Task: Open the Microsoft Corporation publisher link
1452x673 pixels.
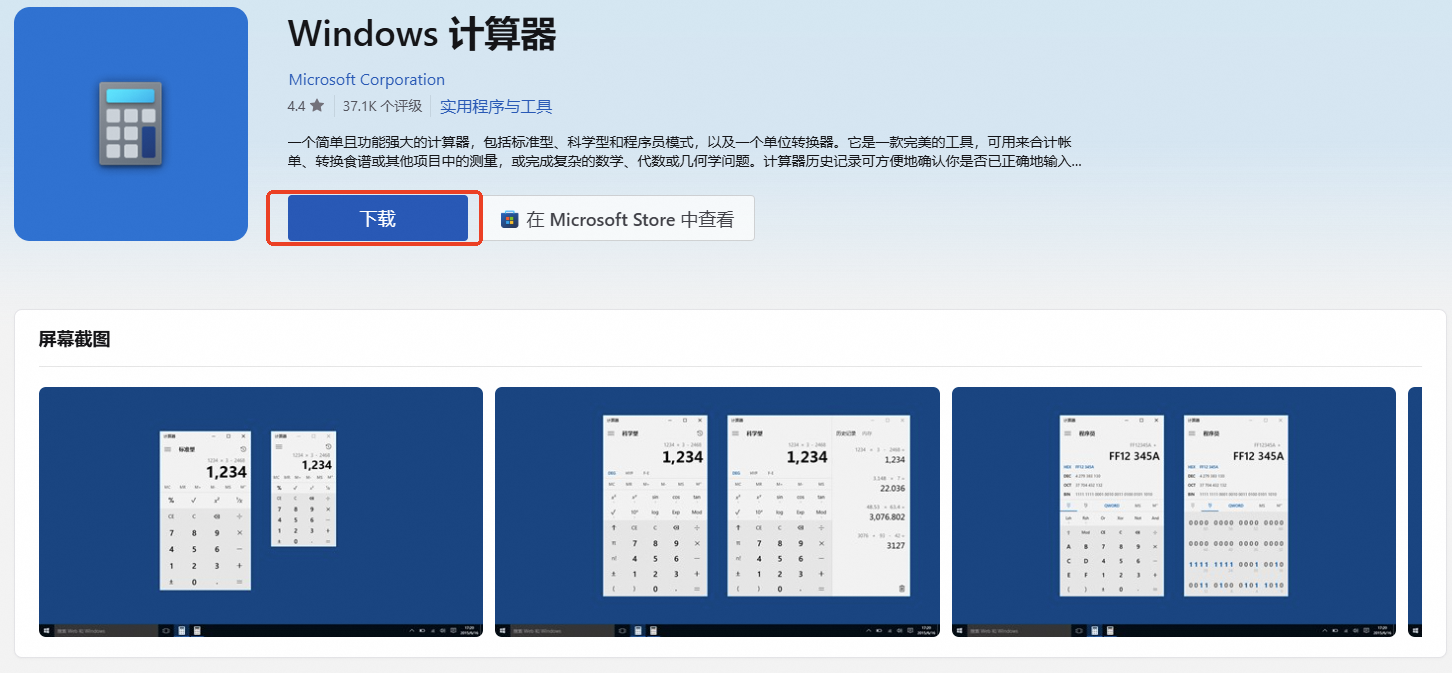Action: tap(366, 80)
